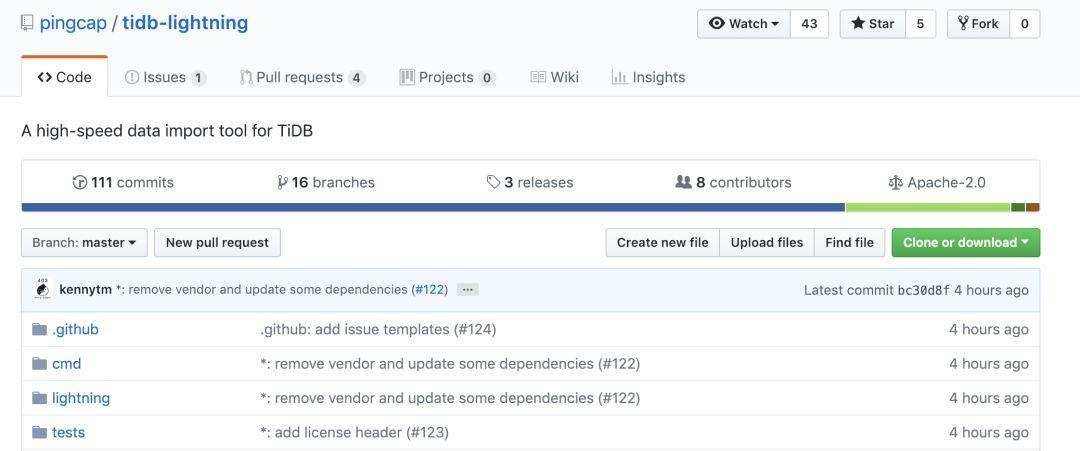
Task: Click the Find file button
Action: tap(849, 242)
